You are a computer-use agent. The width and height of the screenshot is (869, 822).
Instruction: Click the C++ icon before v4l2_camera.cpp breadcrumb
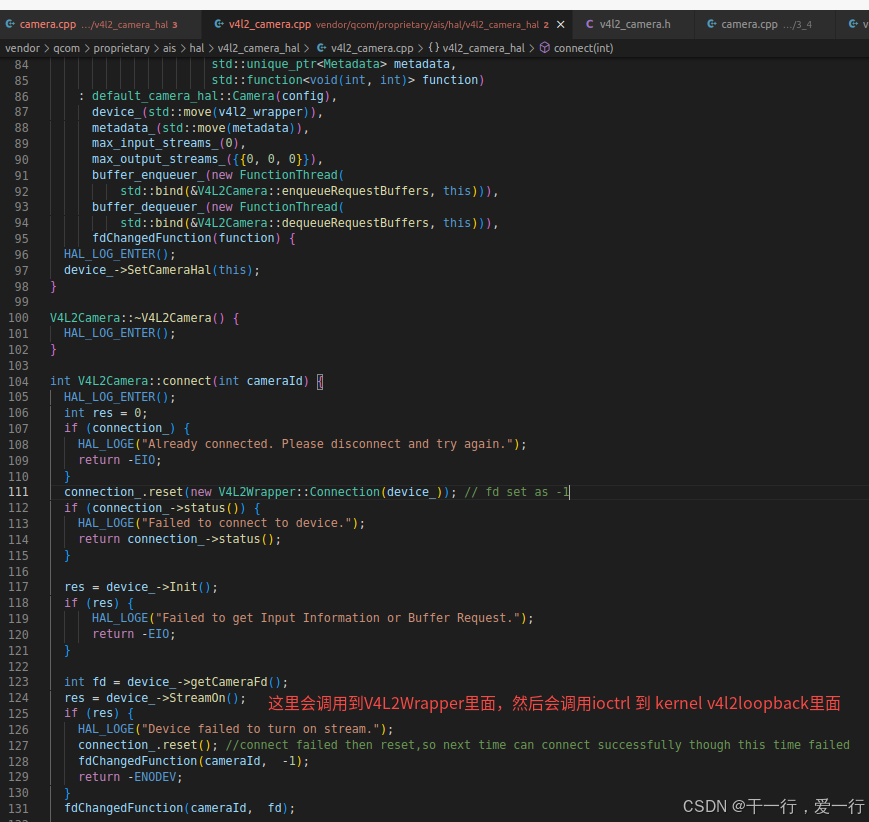(321, 48)
